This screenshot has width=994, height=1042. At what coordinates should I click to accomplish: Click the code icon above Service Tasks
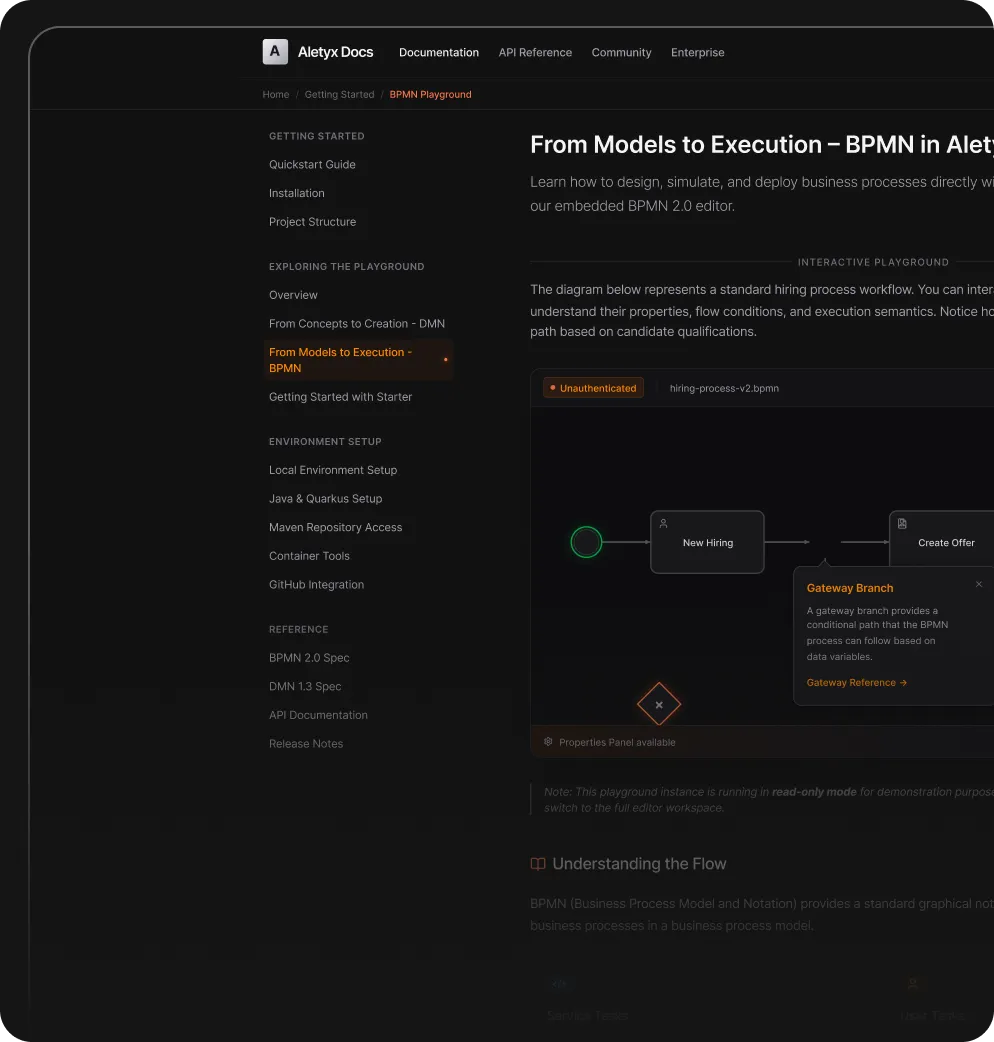point(559,983)
